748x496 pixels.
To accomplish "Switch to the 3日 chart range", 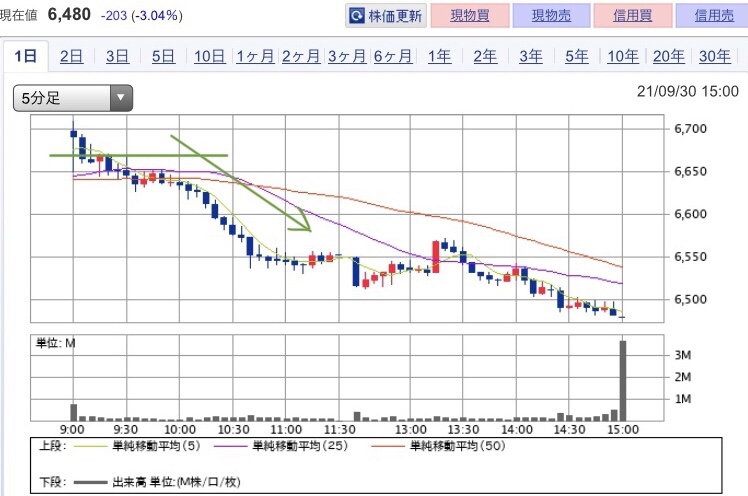I will coord(117,56).
